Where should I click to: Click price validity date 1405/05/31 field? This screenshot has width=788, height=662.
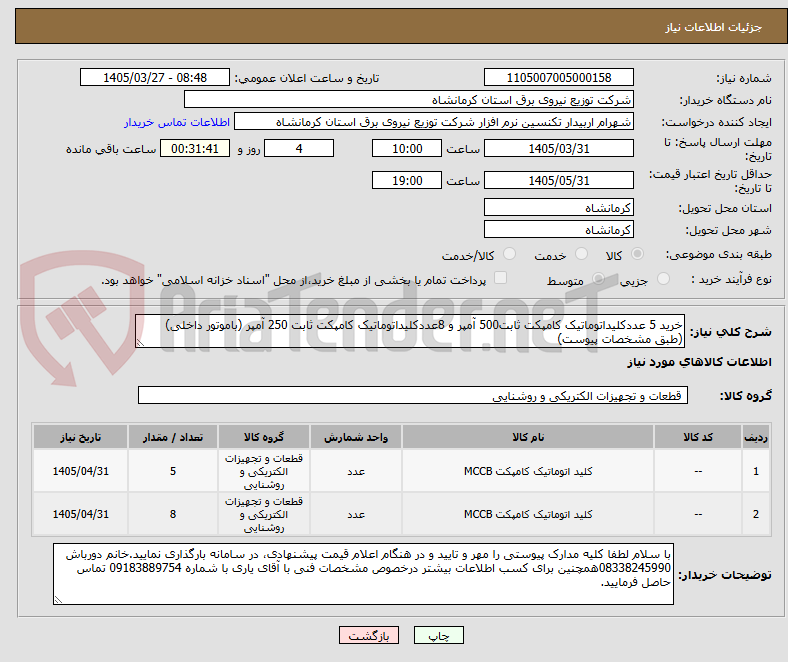pyautogui.click(x=559, y=180)
